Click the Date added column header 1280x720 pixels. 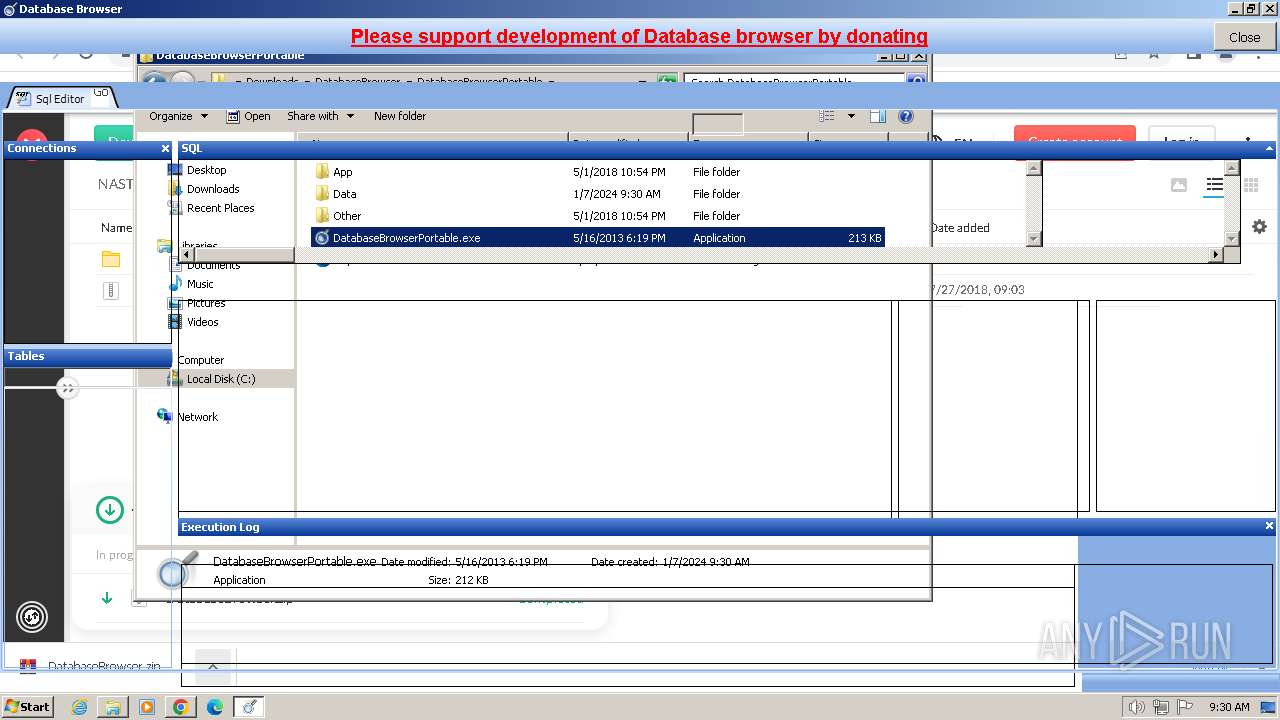(x=960, y=228)
